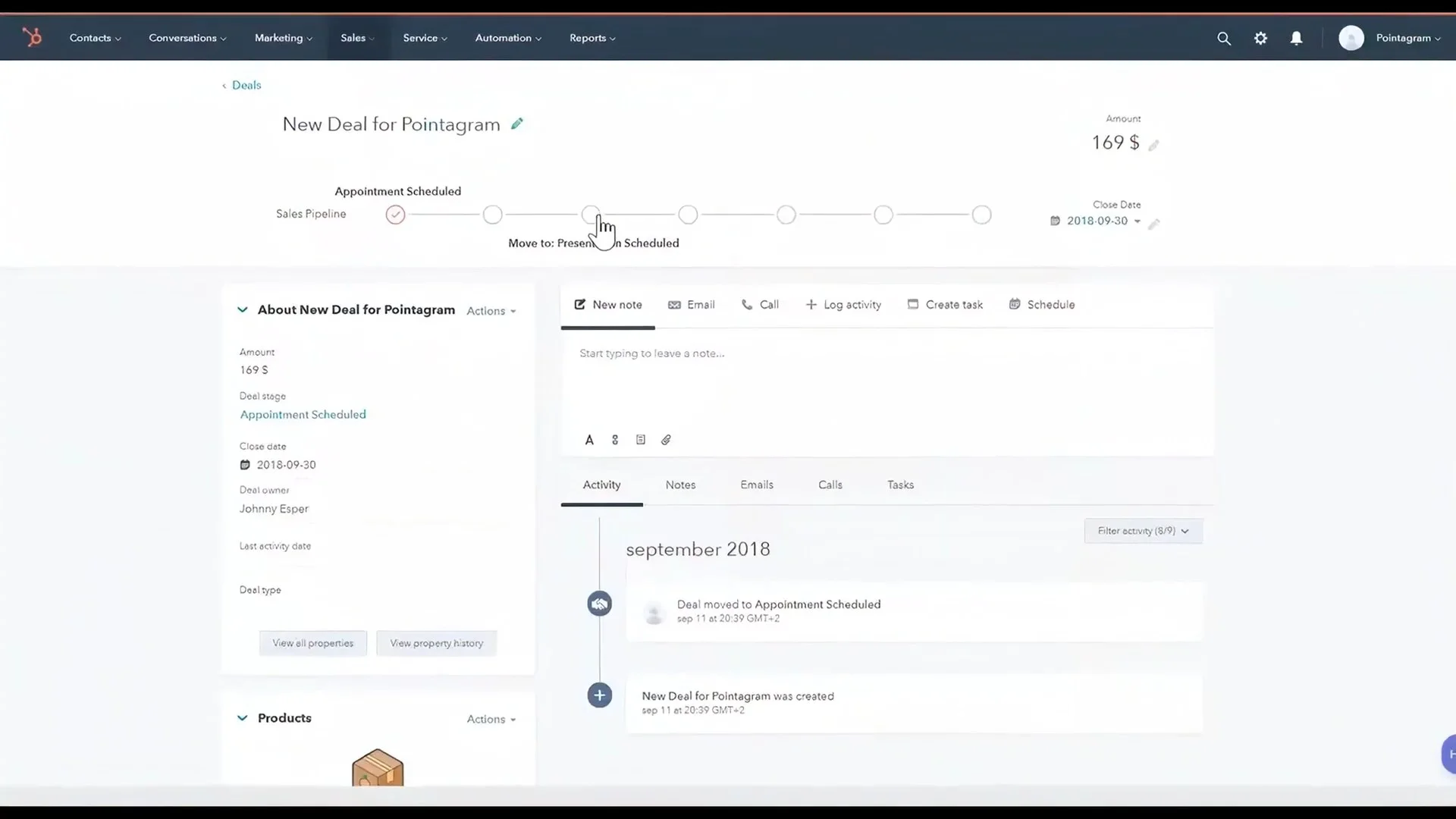Open Schedule tab
1456x819 pixels.
1042,305
